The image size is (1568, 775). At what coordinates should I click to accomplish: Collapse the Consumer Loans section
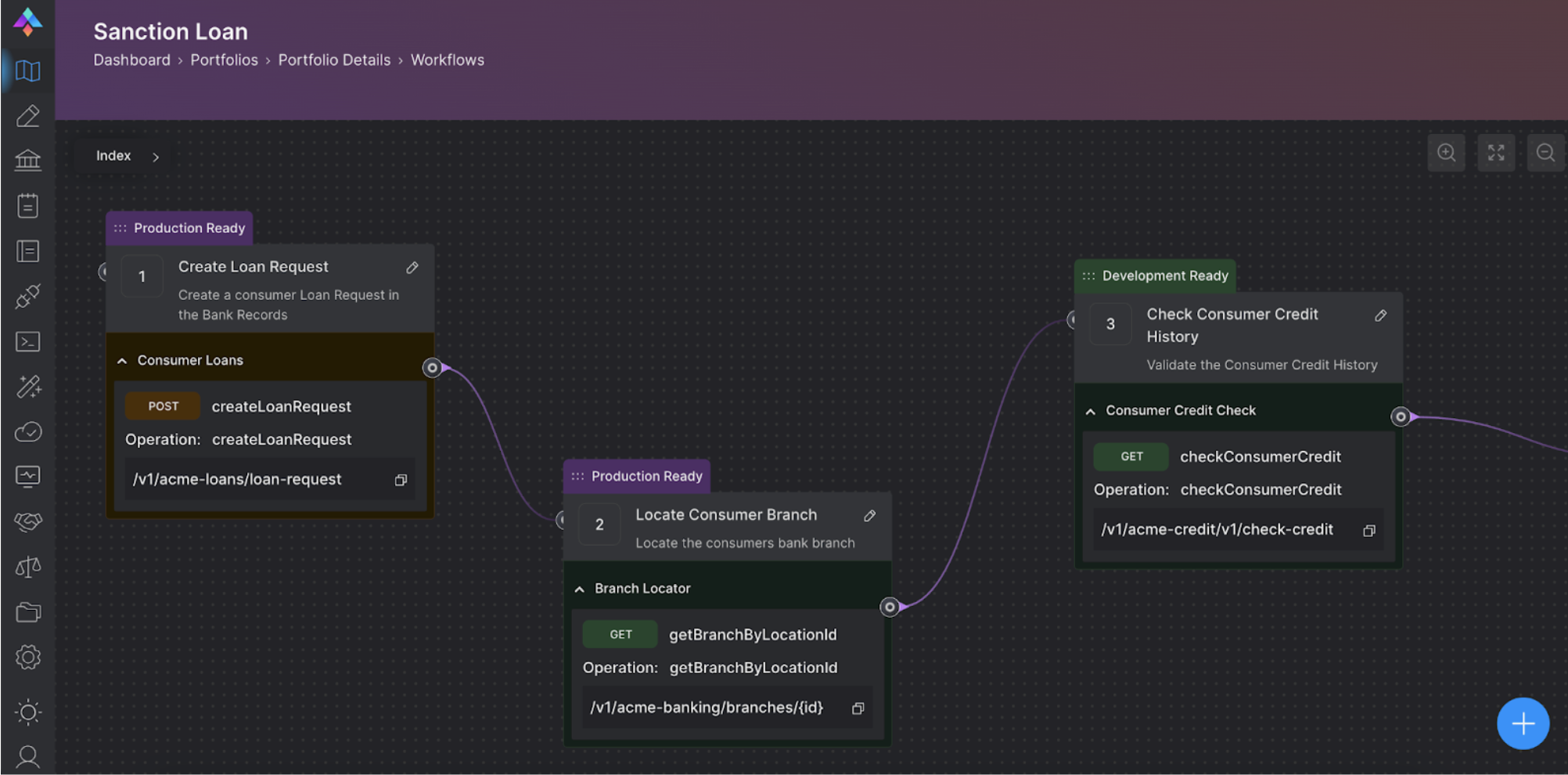point(122,361)
